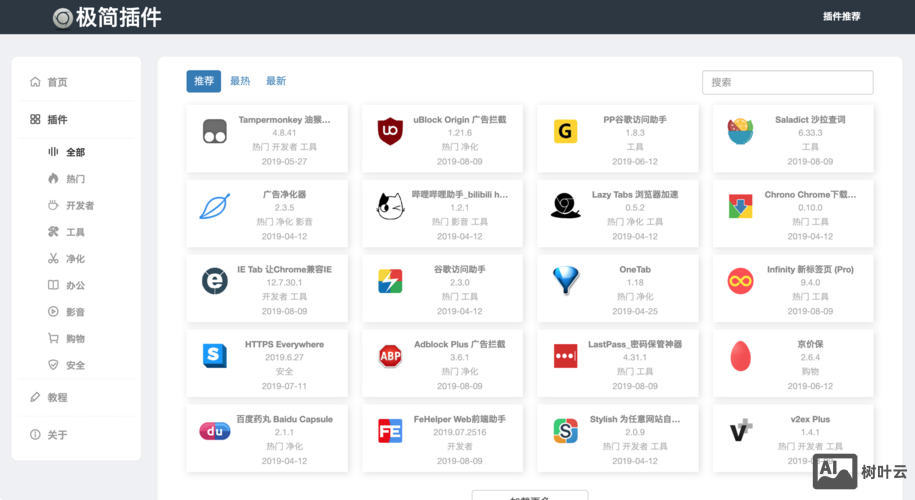
Task: Click the Tampermonkey extension icon
Action: pos(214,131)
